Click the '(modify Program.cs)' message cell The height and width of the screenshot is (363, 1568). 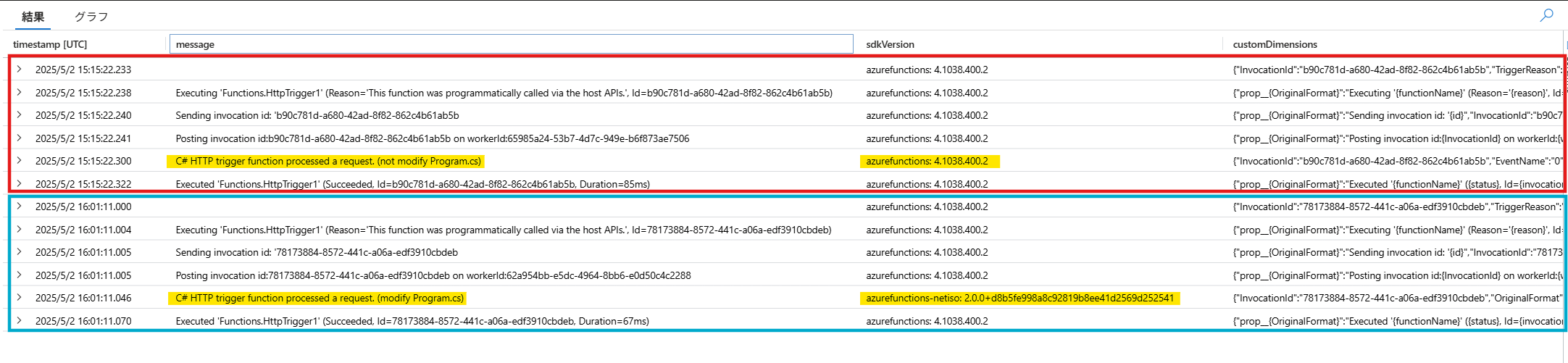tap(319, 298)
